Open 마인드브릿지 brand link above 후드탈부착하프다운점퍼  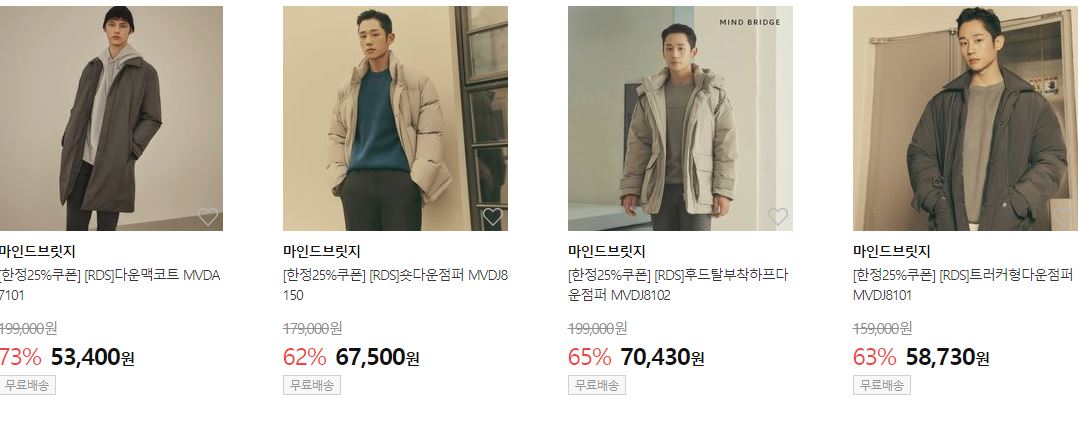pos(607,251)
